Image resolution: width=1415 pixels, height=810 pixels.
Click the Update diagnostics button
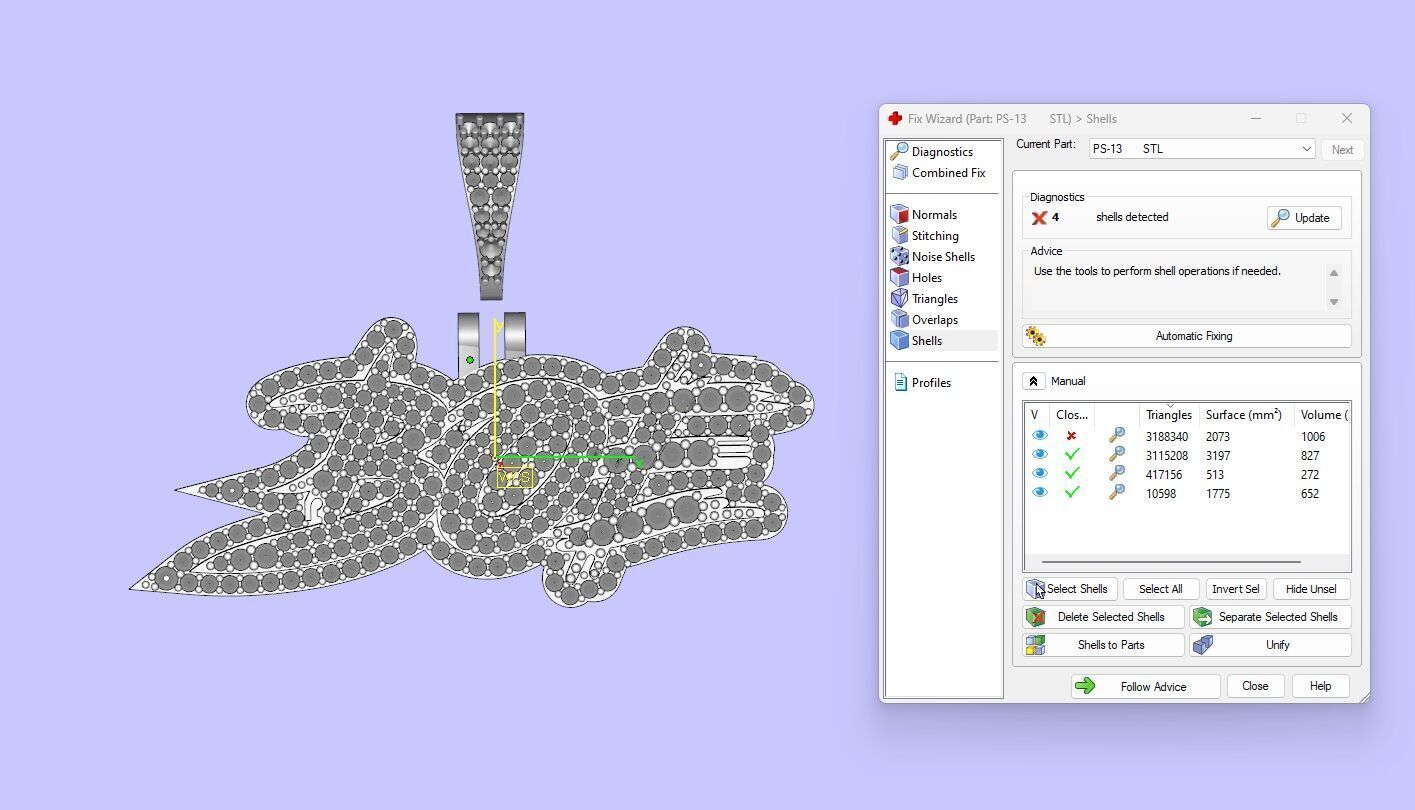click(1304, 218)
